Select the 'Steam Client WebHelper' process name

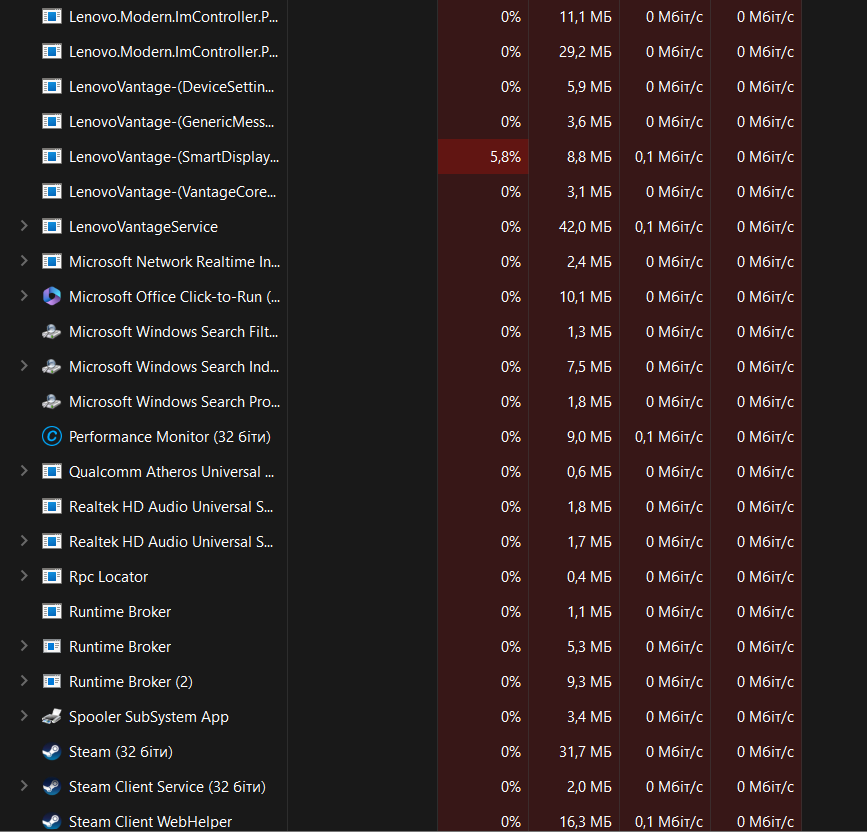point(150,821)
